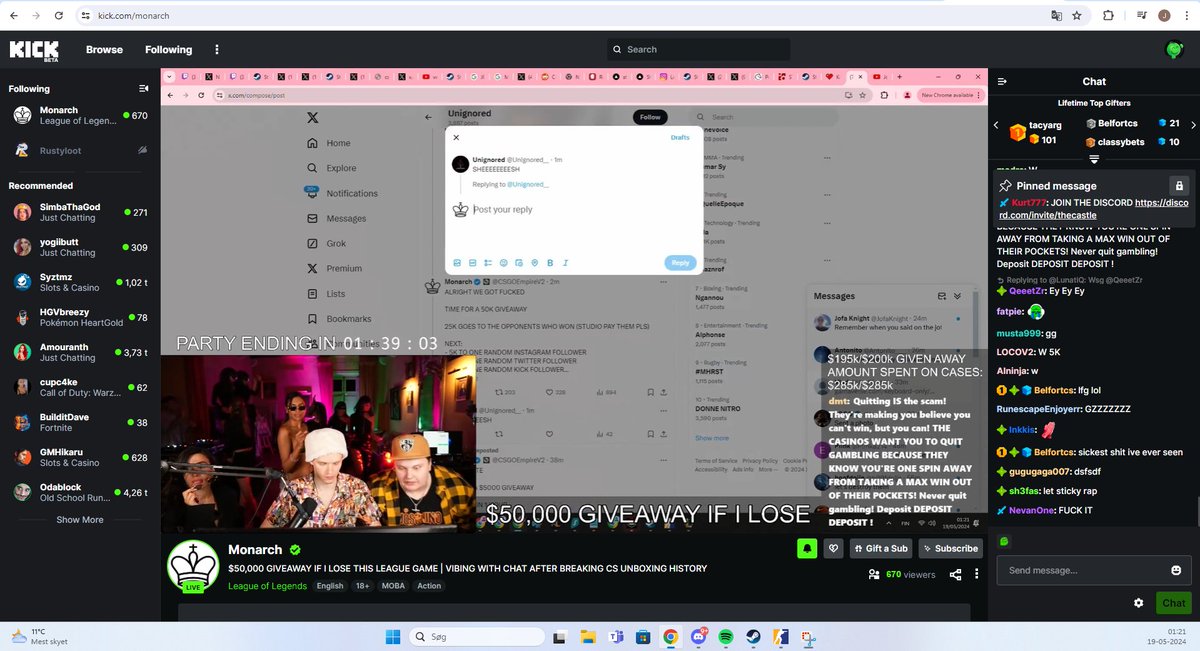1200x651 pixels.
Task: Click the green Chat send button
Action: [x=1174, y=603]
